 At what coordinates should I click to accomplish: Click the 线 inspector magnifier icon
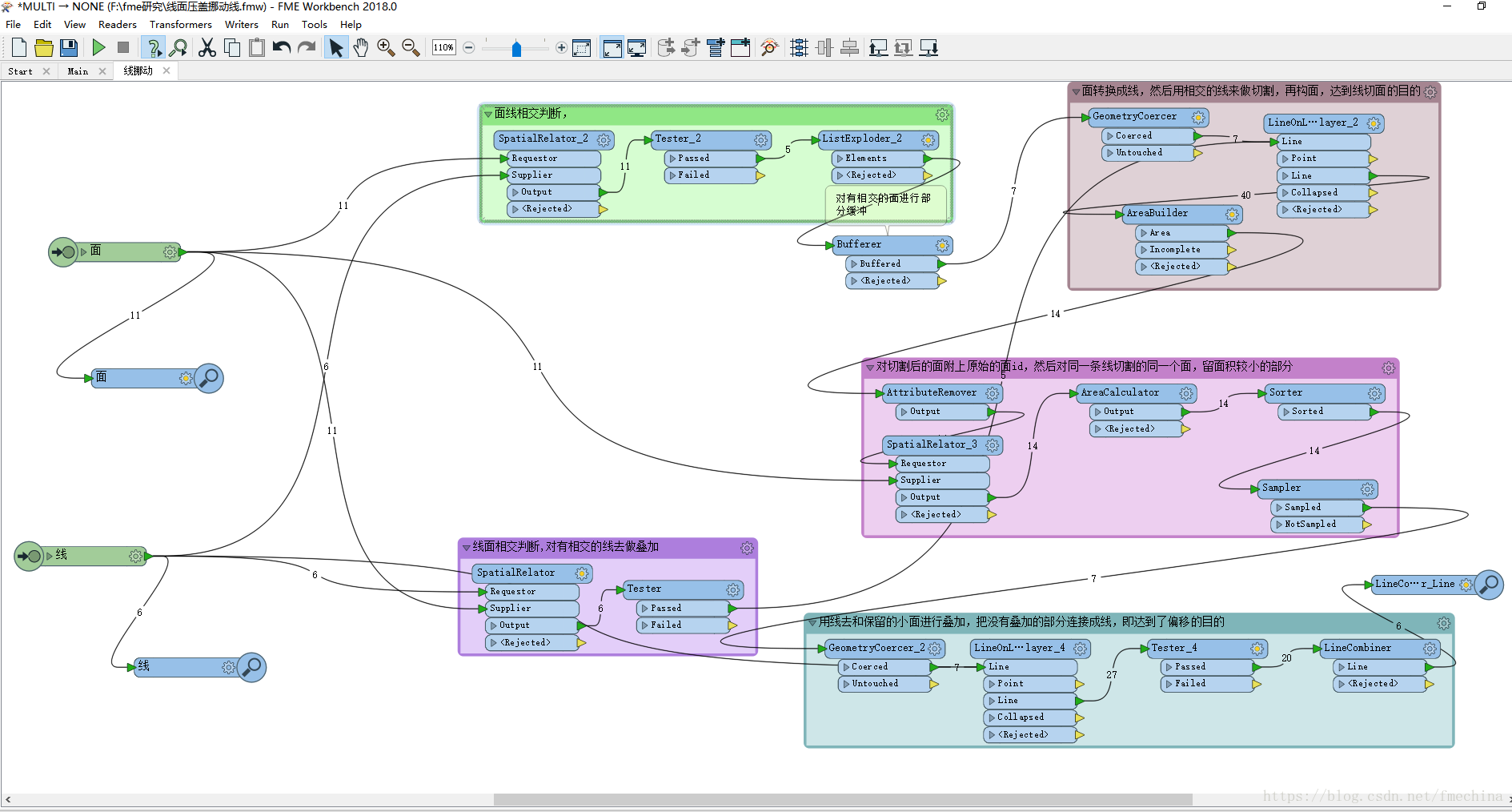(x=251, y=667)
